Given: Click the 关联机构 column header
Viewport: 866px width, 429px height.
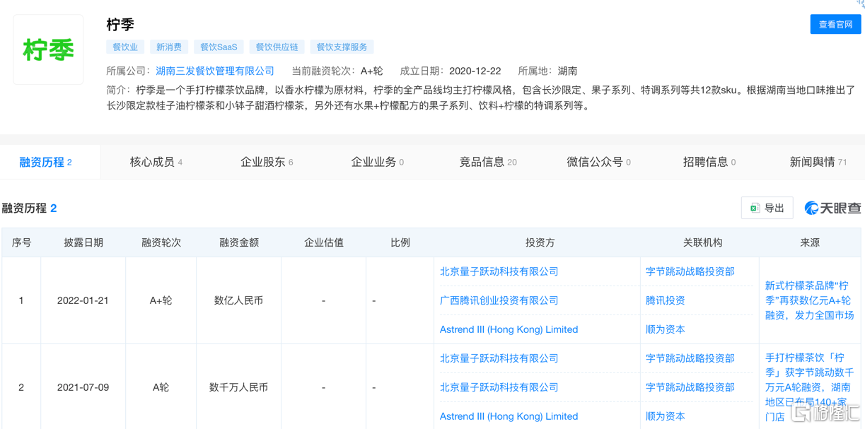Looking at the screenshot, I should (703, 242).
